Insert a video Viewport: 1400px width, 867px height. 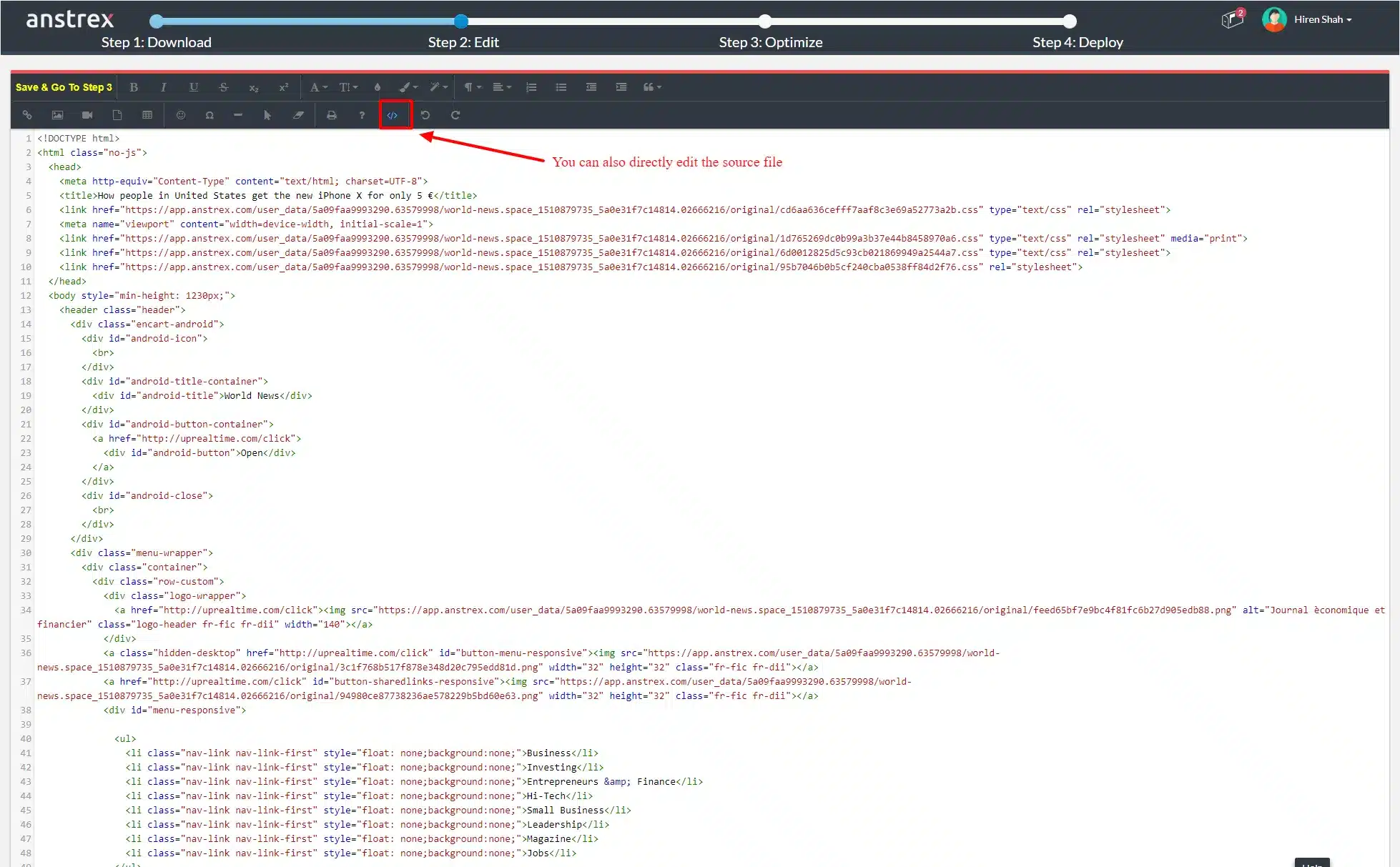click(x=87, y=115)
